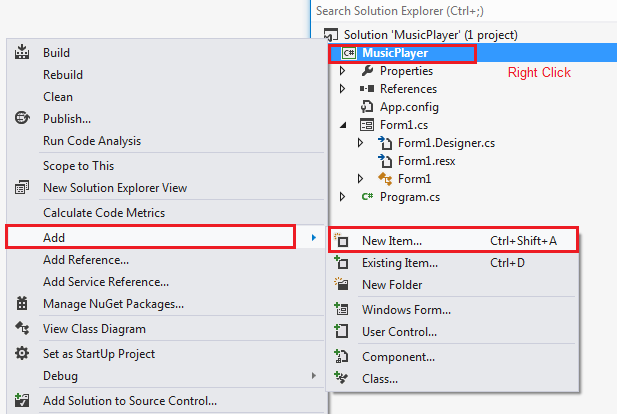Click the Manage NuGet Packages icon
This screenshot has width=617, height=414.
22,303
